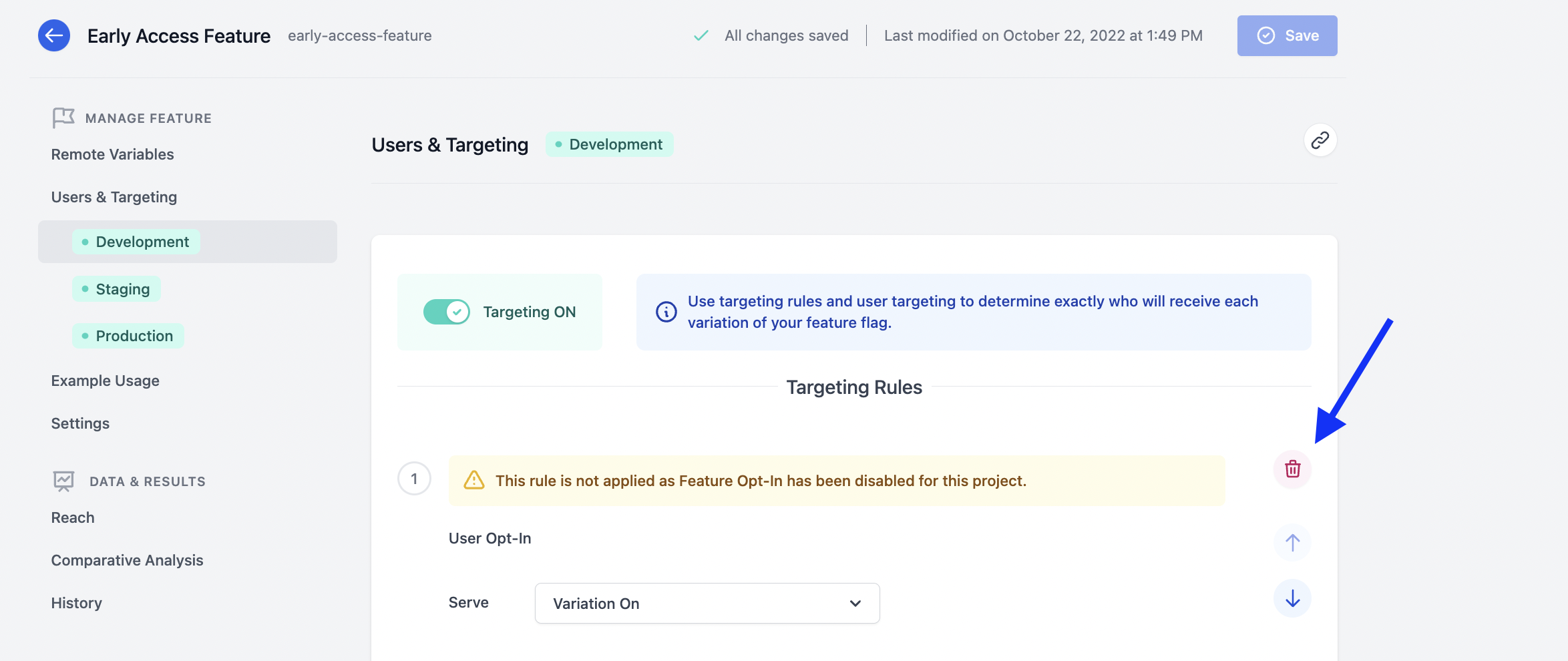The image size is (1568, 661).
Task: Click the info icon in the targeting banner
Action: pyautogui.click(x=665, y=311)
